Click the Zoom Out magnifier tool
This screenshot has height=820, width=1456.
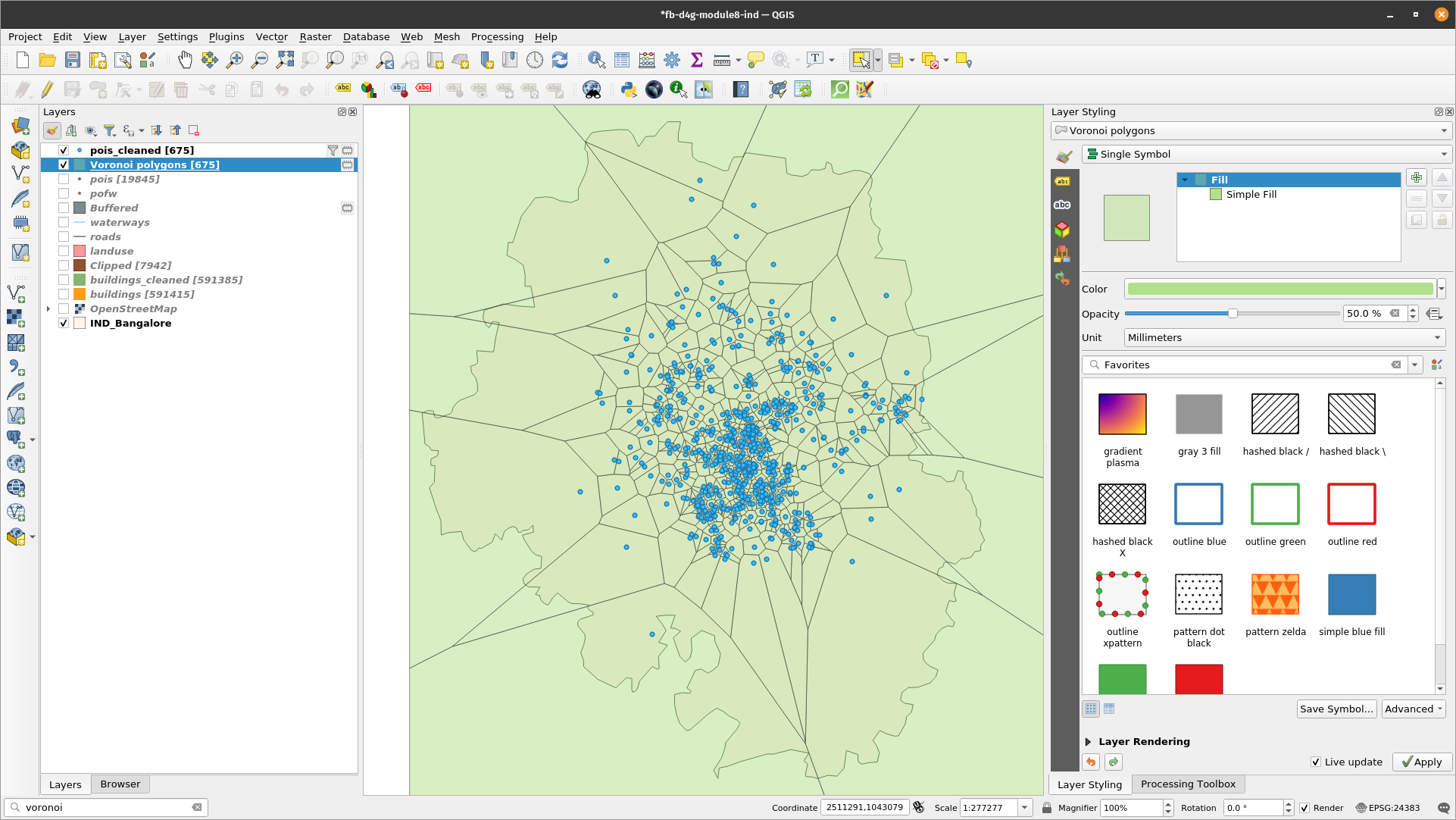click(x=260, y=61)
